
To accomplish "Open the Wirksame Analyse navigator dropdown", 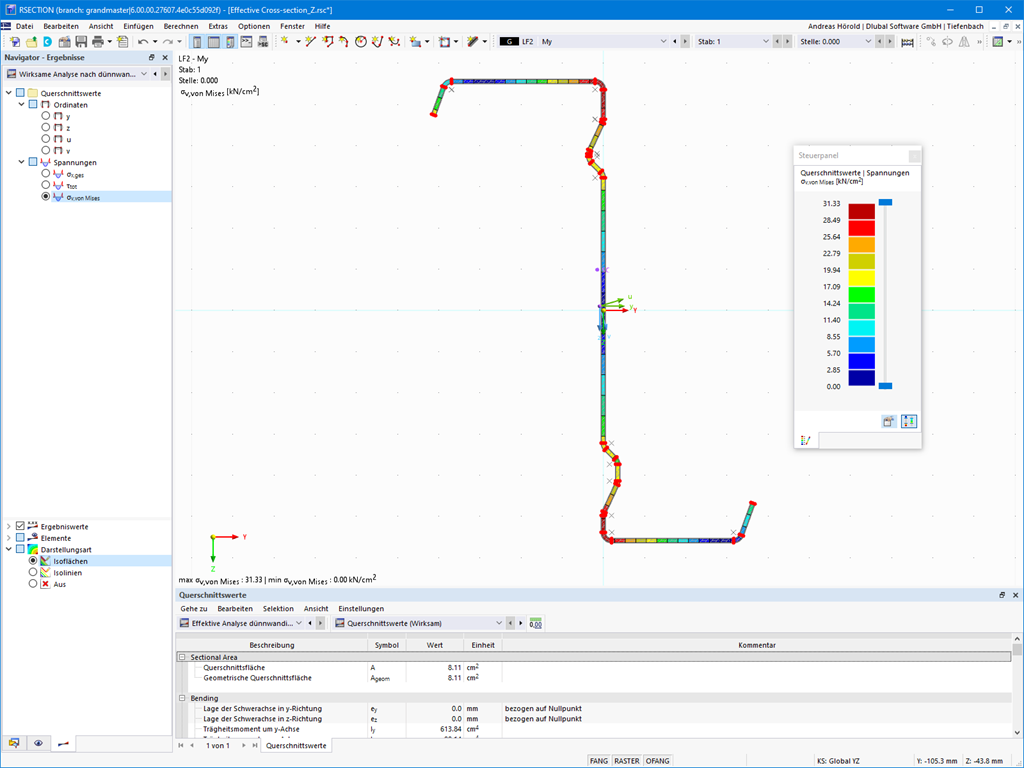I will point(144,74).
